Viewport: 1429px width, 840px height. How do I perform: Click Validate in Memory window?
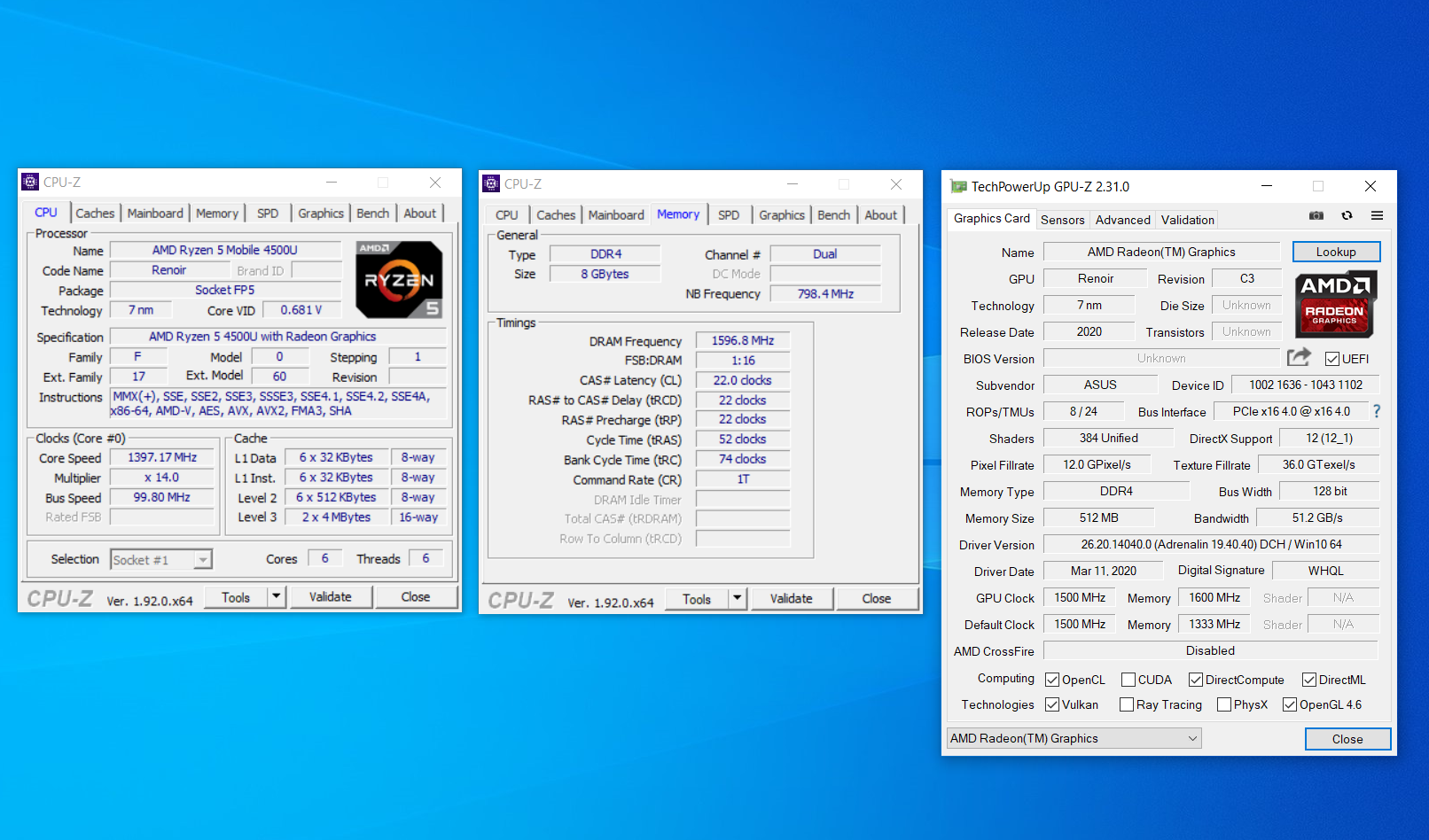[792, 598]
